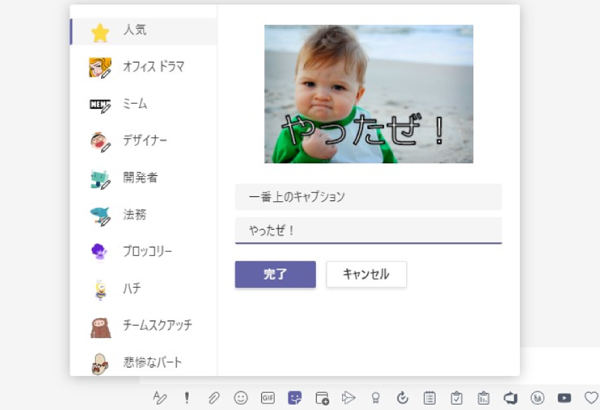The height and width of the screenshot is (410, 600).
Task: Confirm the meme with the 完了 button
Action: (x=276, y=274)
